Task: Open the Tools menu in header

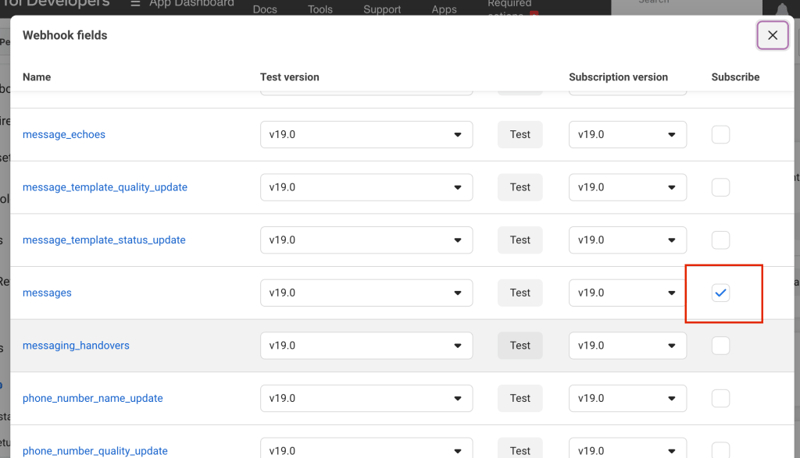Action: tap(320, 9)
